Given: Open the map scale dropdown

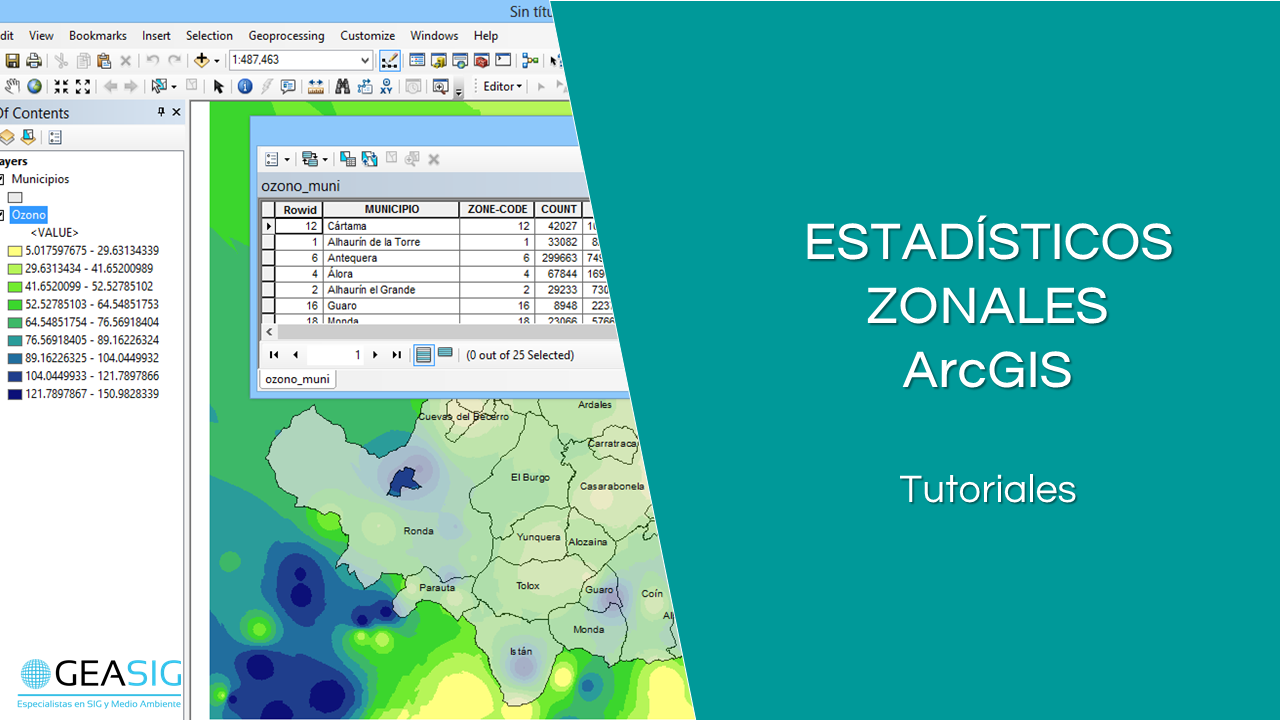Looking at the screenshot, I should pyautogui.click(x=365, y=61).
